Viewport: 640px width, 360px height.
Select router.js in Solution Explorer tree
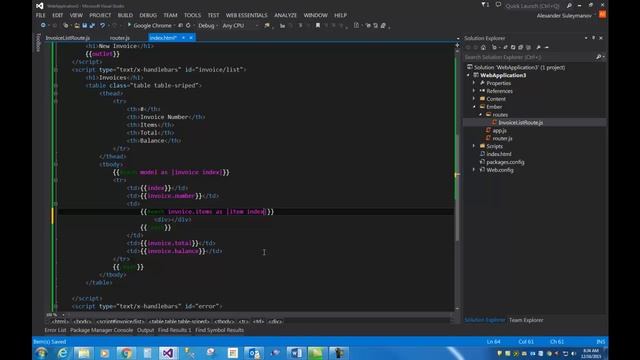(502, 138)
